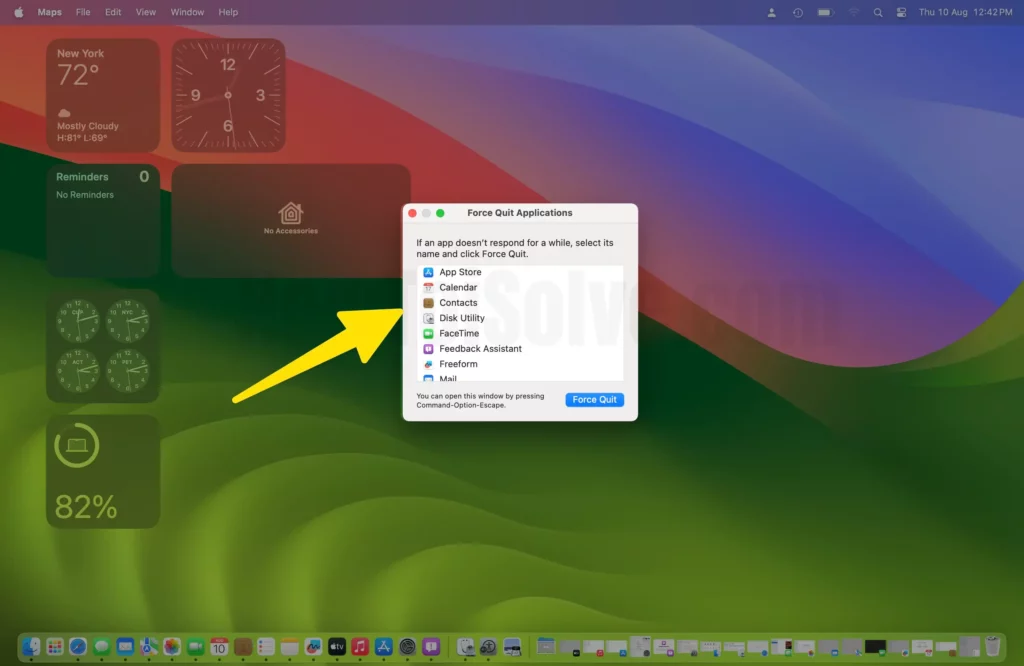Click the Maps icon in the Dock
The image size is (1024, 666).
point(148,646)
